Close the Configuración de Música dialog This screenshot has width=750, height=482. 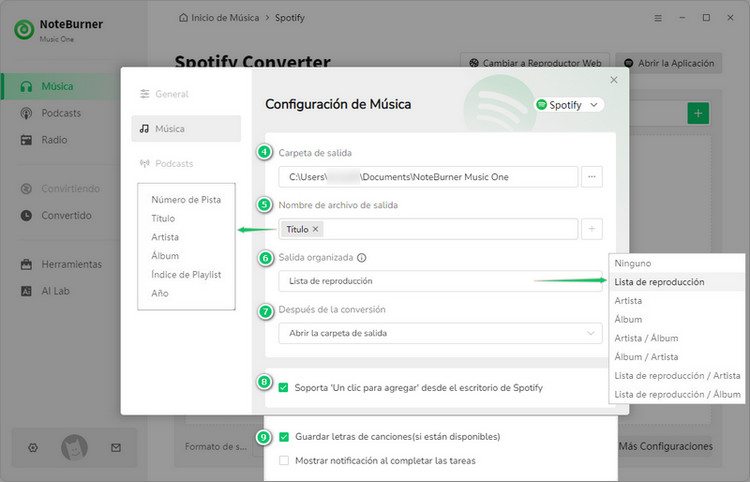point(614,80)
